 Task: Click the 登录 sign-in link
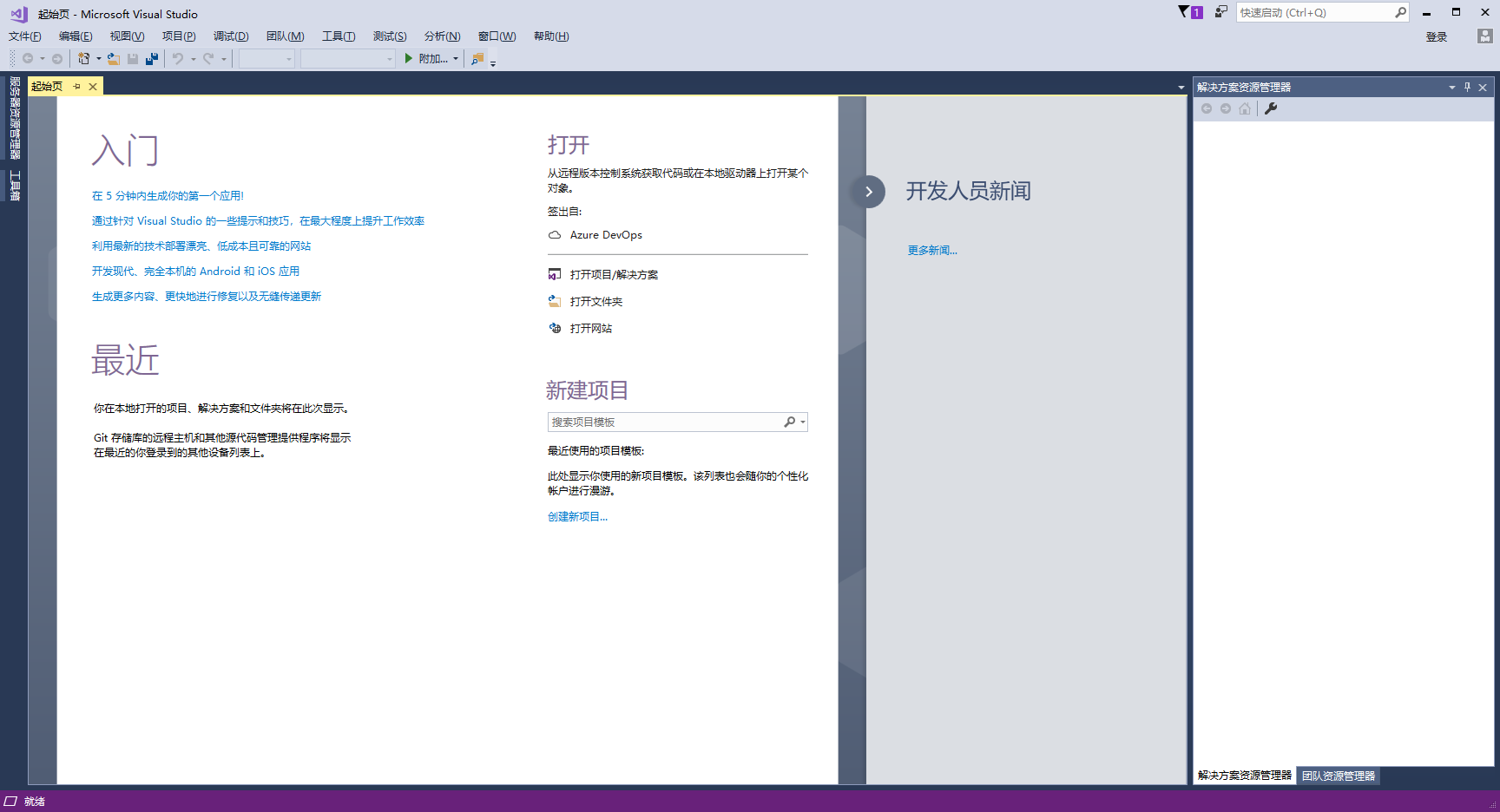pos(1437,37)
